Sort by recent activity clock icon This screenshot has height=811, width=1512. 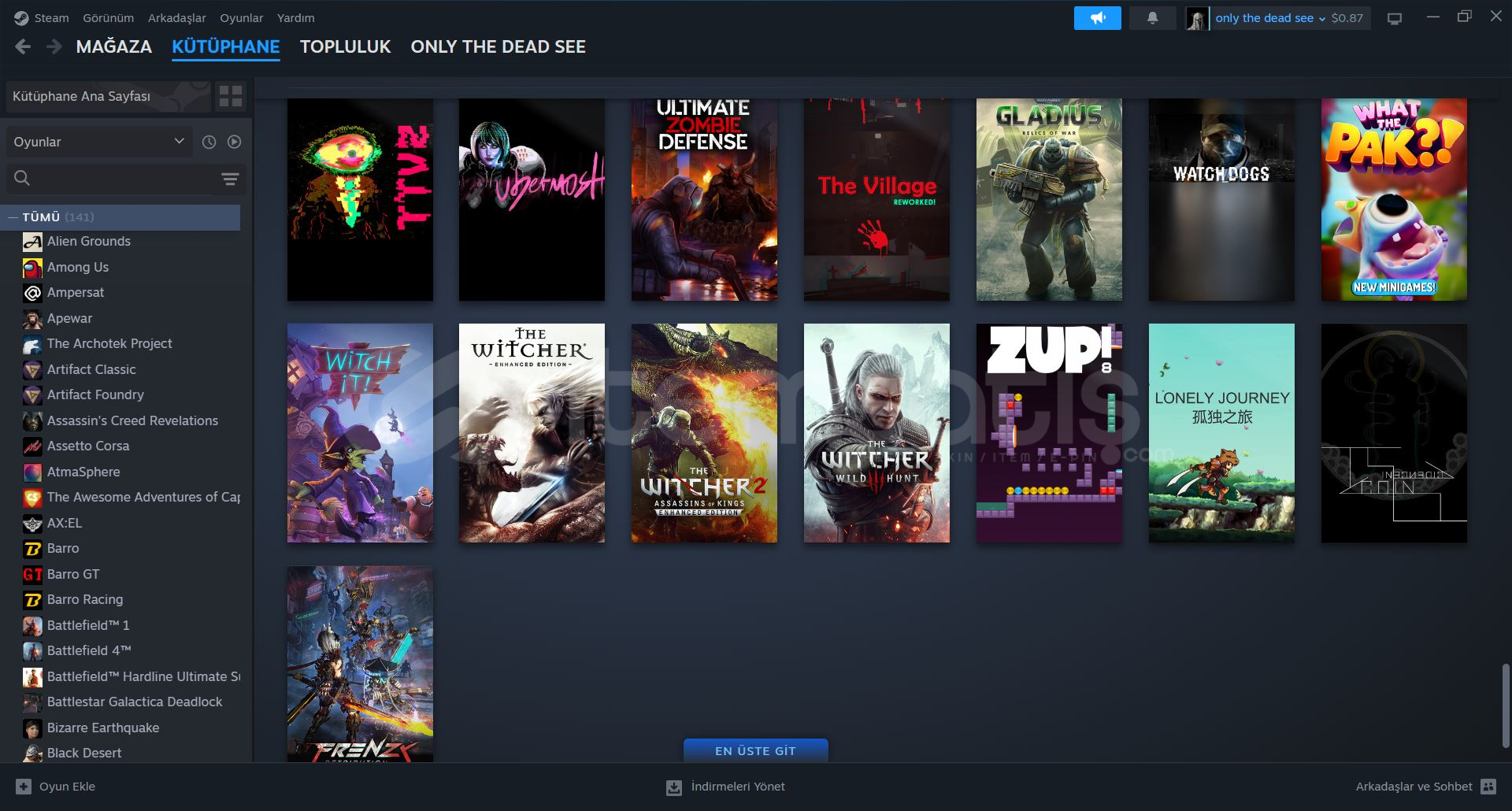(x=209, y=142)
